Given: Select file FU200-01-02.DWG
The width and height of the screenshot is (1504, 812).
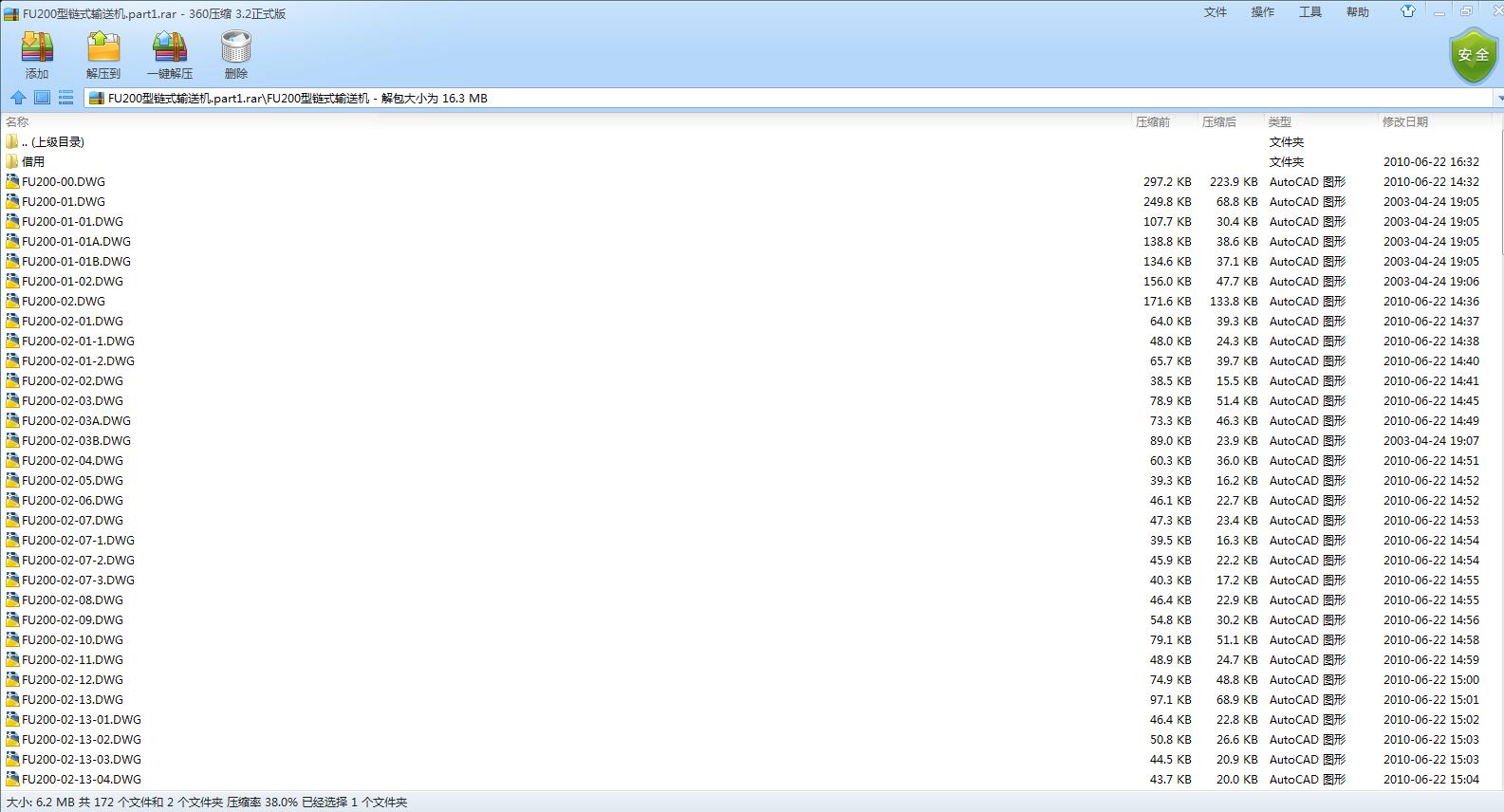Looking at the screenshot, I should pos(72,281).
